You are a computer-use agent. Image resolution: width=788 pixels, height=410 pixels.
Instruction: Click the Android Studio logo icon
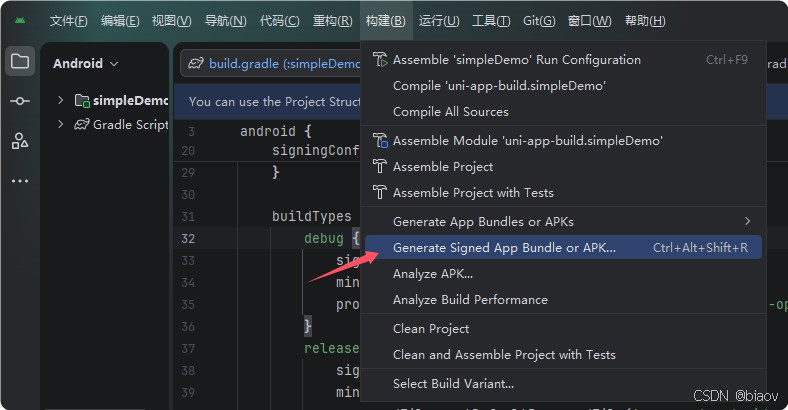click(x=20, y=21)
